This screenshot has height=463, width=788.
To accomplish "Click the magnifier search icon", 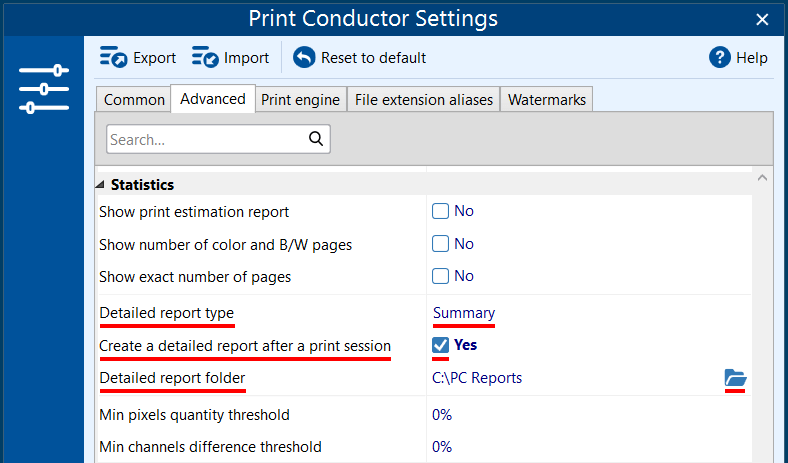I will click(316, 138).
